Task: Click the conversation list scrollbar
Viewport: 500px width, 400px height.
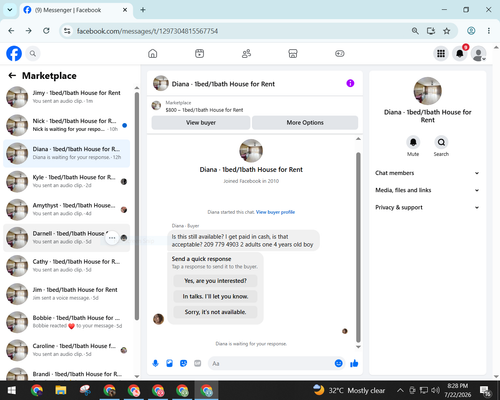Action: pyautogui.click(x=137, y=207)
